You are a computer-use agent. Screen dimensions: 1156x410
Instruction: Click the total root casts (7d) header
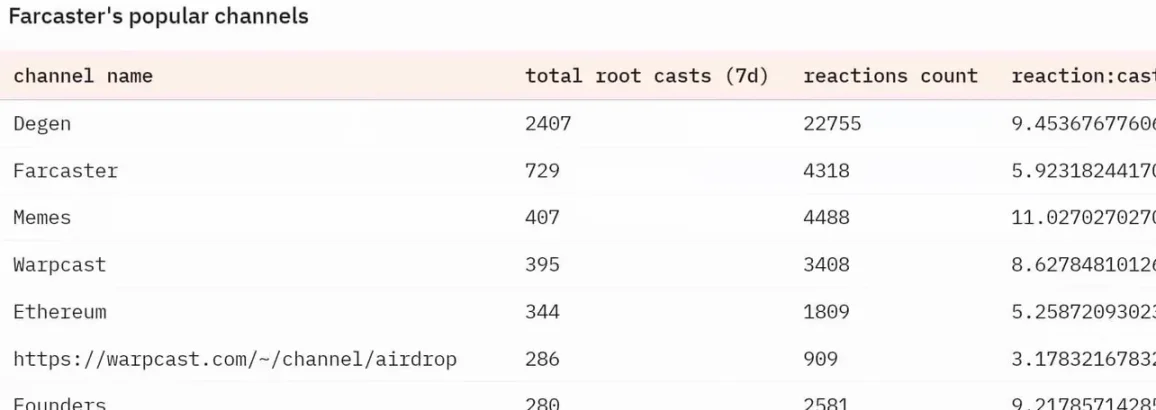[x=646, y=76]
